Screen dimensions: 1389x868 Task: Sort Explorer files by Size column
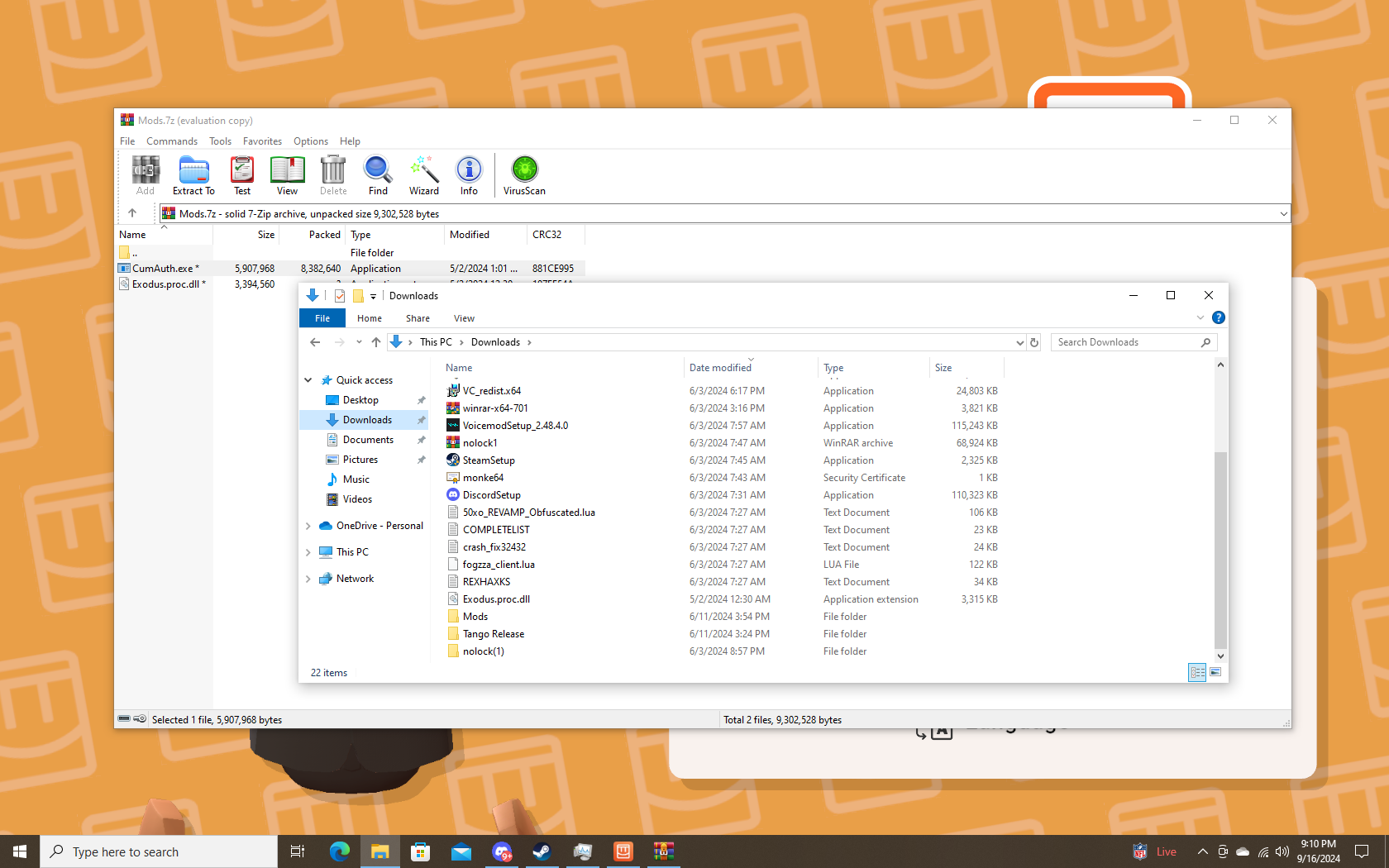pos(967,368)
